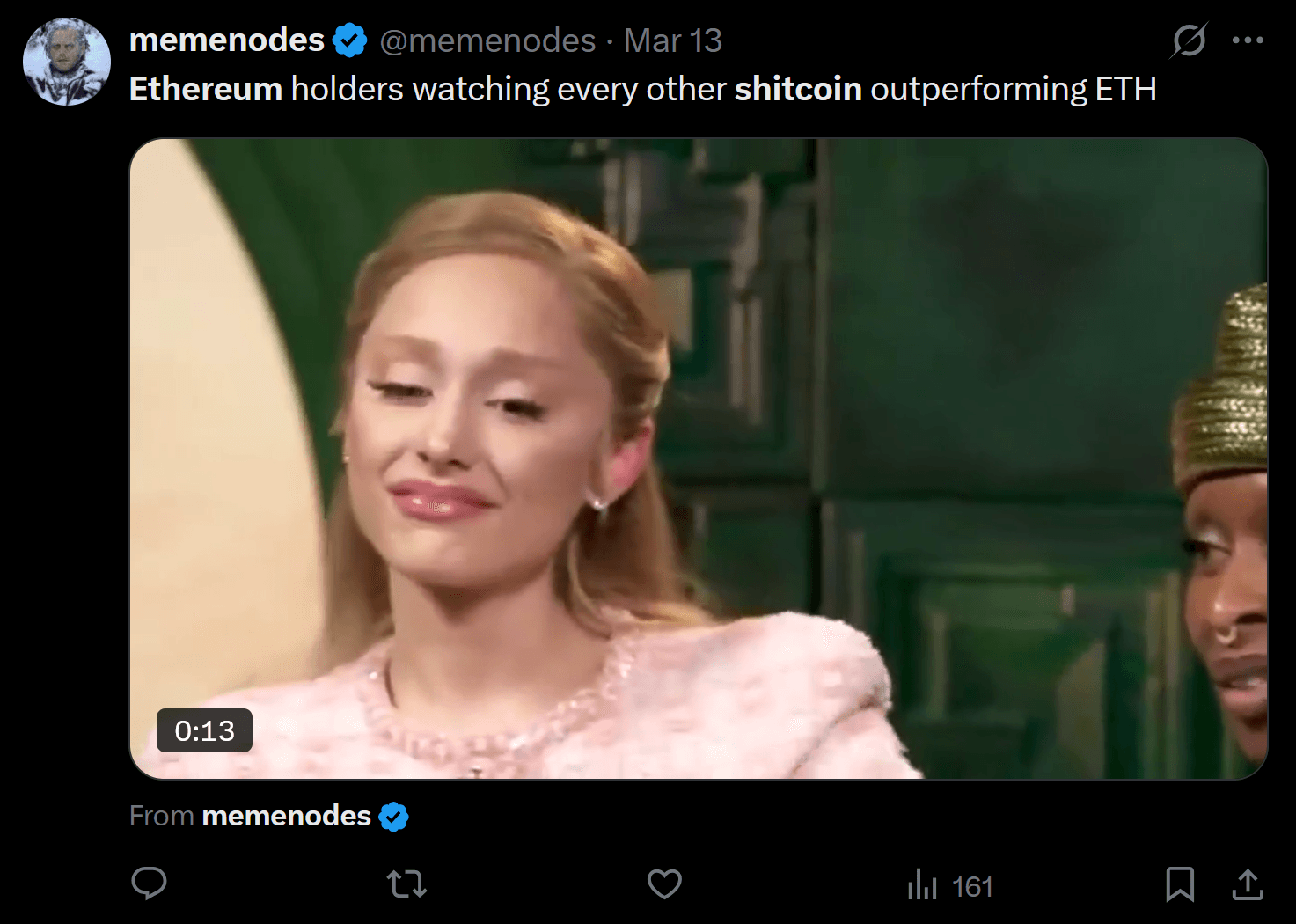Click the bold "Ethereum" word in the post

point(206,89)
